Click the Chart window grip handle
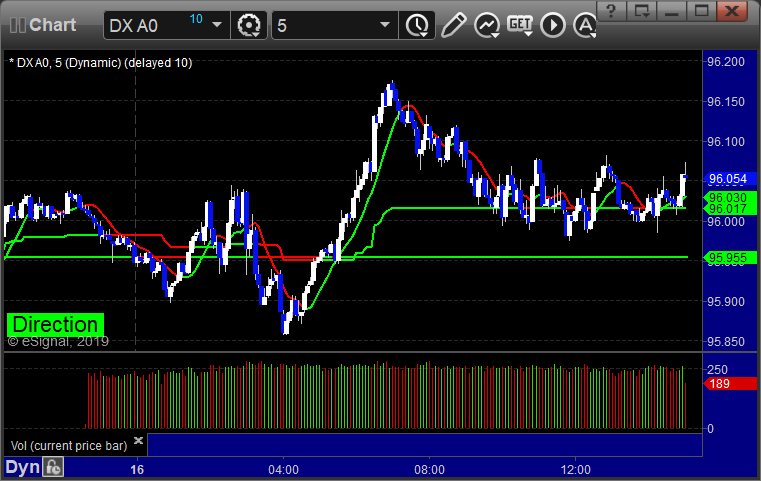This screenshot has width=761, height=481. point(17,25)
